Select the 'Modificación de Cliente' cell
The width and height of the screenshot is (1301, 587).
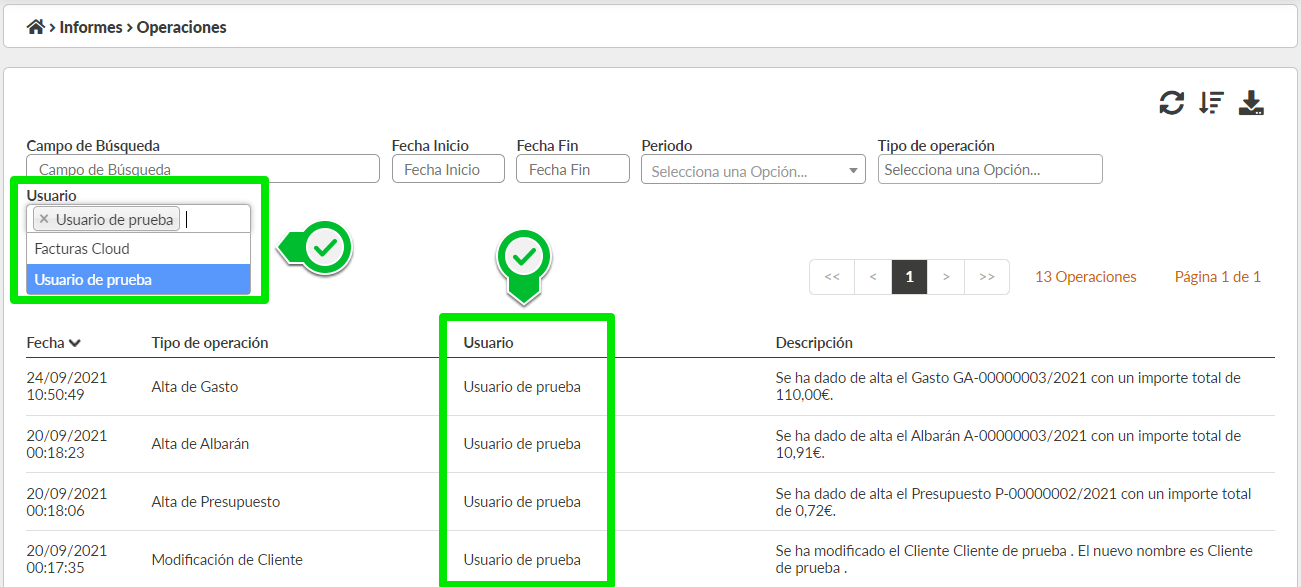227,560
